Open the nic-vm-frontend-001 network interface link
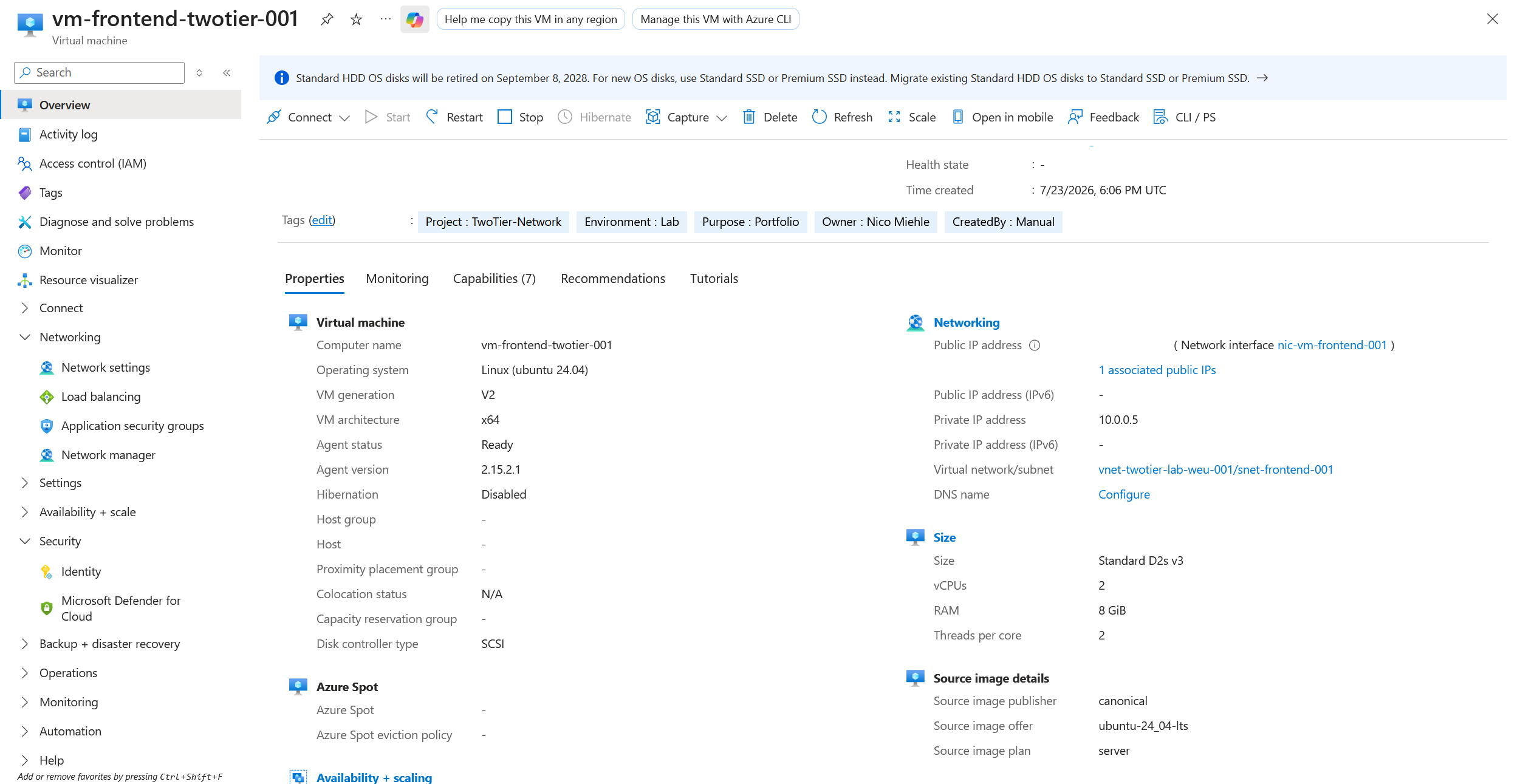The height and width of the screenshot is (784, 1520). 1332,346
